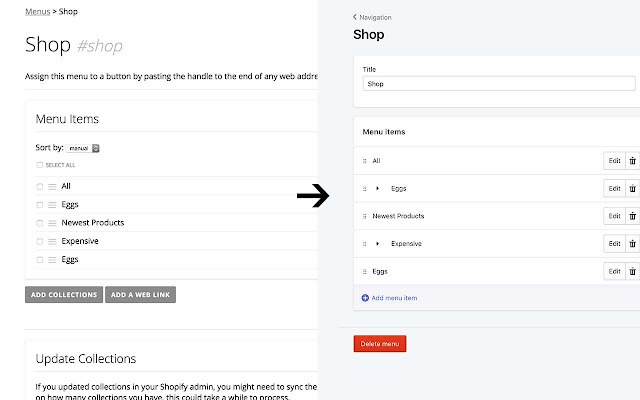Click trash icon of last Eggs row under Expensive
This screenshot has height=400, width=640.
pyautogui.click(x=632, y=271)
